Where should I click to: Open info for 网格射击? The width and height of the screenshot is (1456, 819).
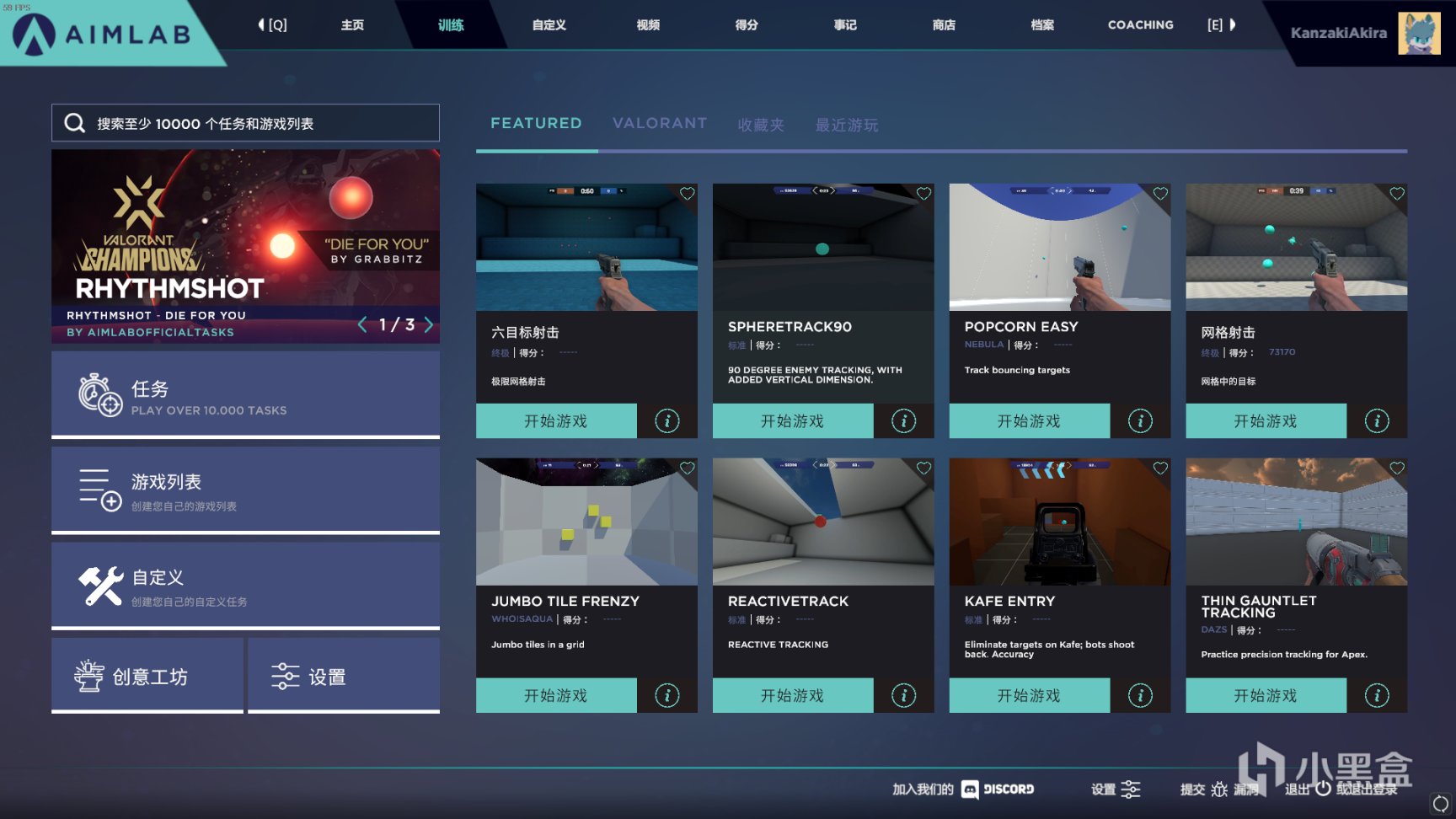click(x=1377, y=420)
